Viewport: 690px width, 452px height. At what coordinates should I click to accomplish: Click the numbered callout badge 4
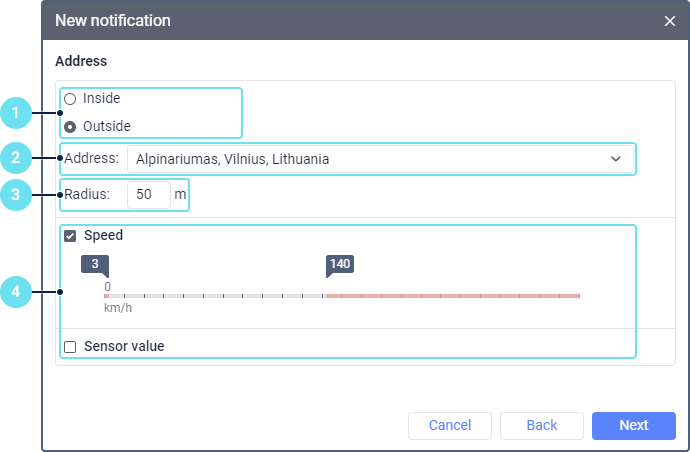click(16, 292)
